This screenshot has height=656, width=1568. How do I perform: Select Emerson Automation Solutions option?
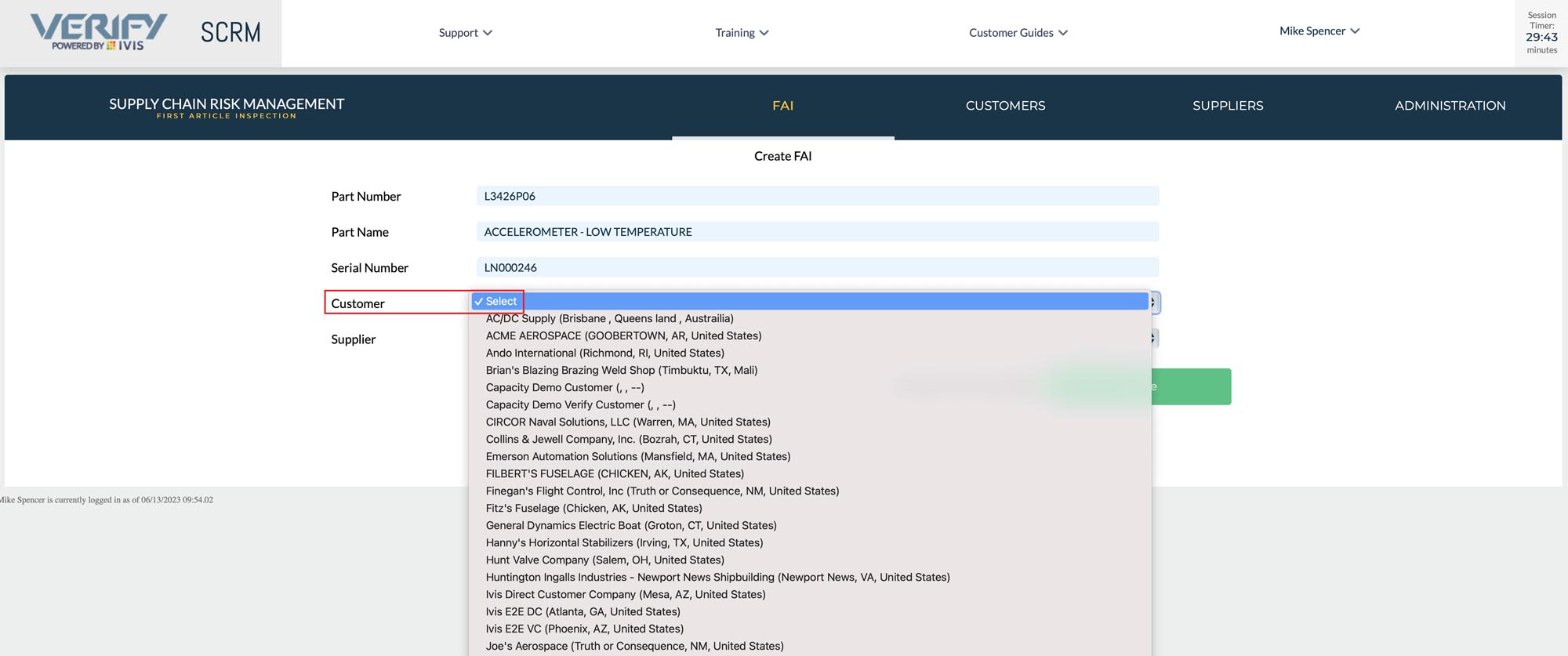click(811, 456)
